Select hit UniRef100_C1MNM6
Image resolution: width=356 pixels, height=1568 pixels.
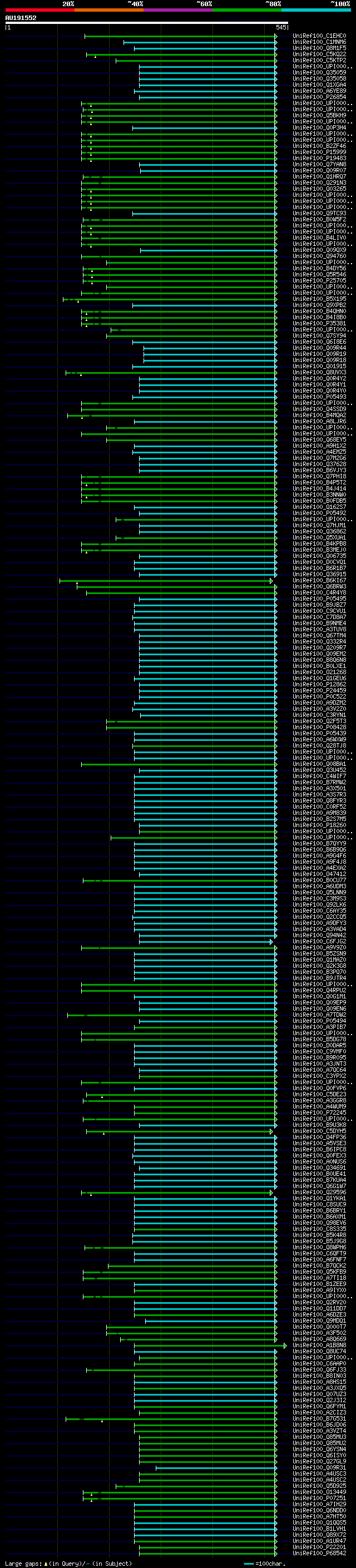click(x=319, y=42)
